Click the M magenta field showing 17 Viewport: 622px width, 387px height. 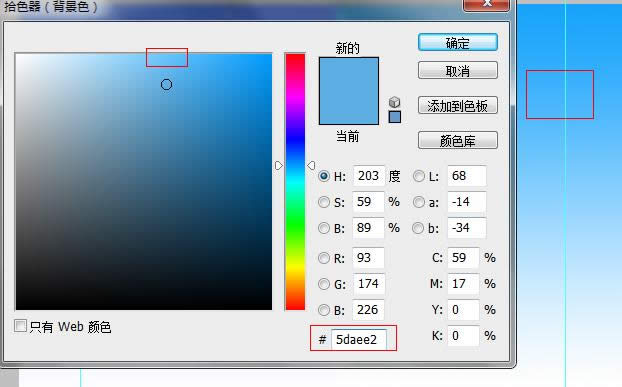(463, 284)
